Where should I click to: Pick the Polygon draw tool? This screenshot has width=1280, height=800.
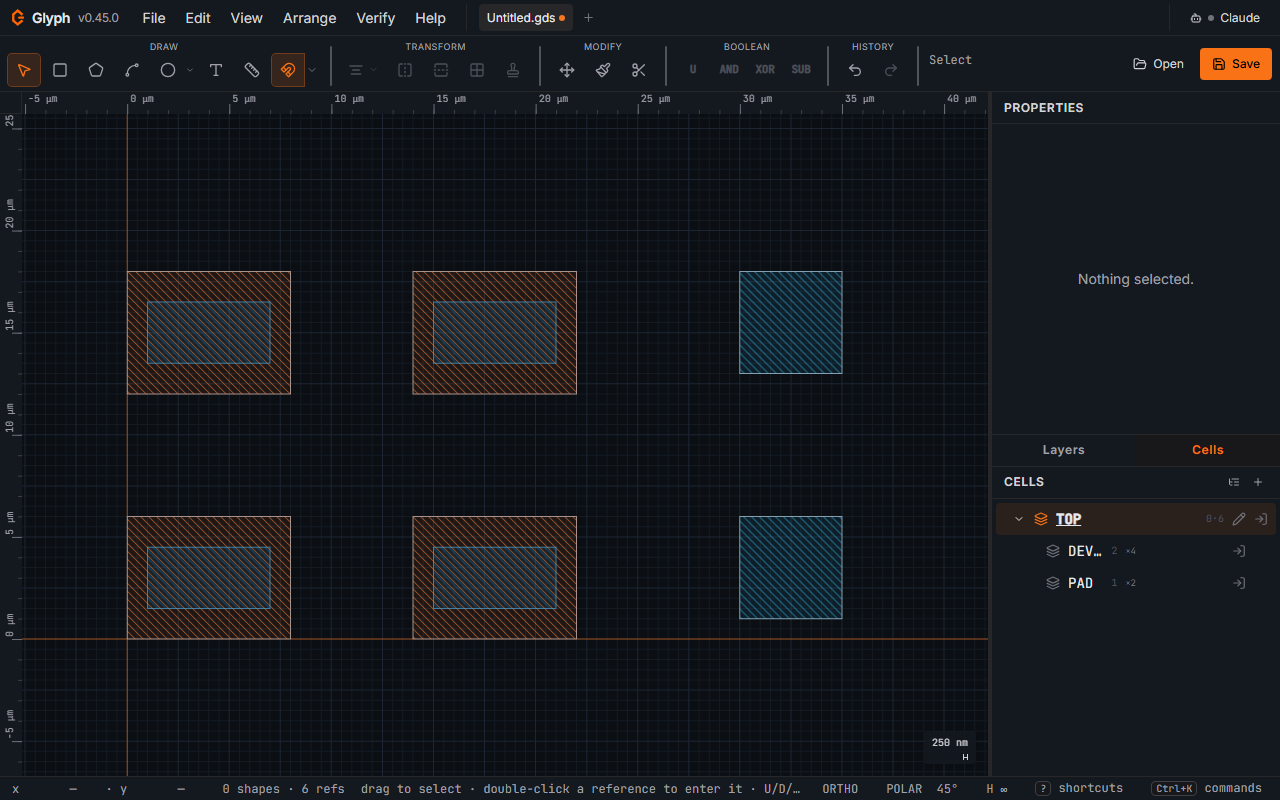[x=96, y=70]
